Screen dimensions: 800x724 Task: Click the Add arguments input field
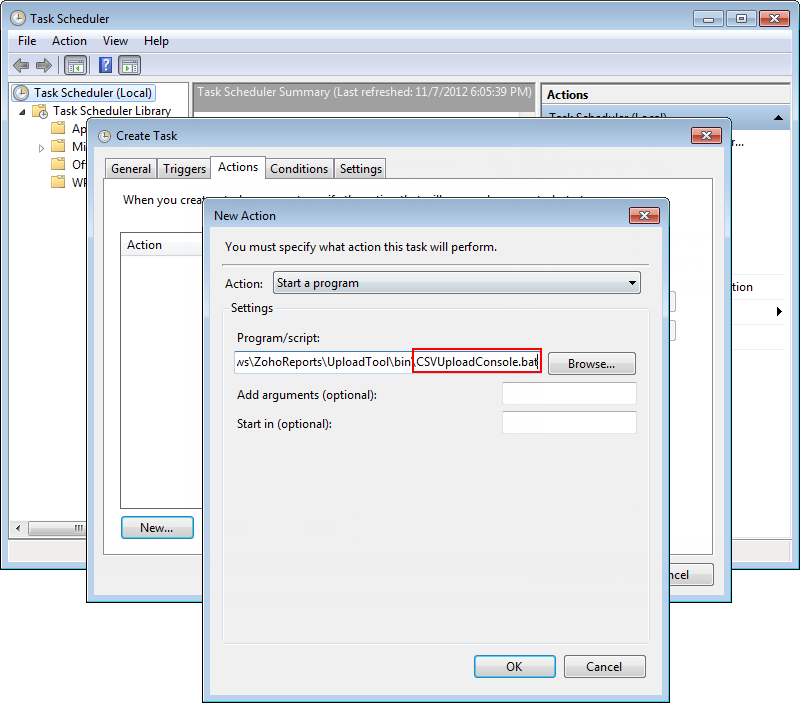pyautogui.click(x=569, y=394)
